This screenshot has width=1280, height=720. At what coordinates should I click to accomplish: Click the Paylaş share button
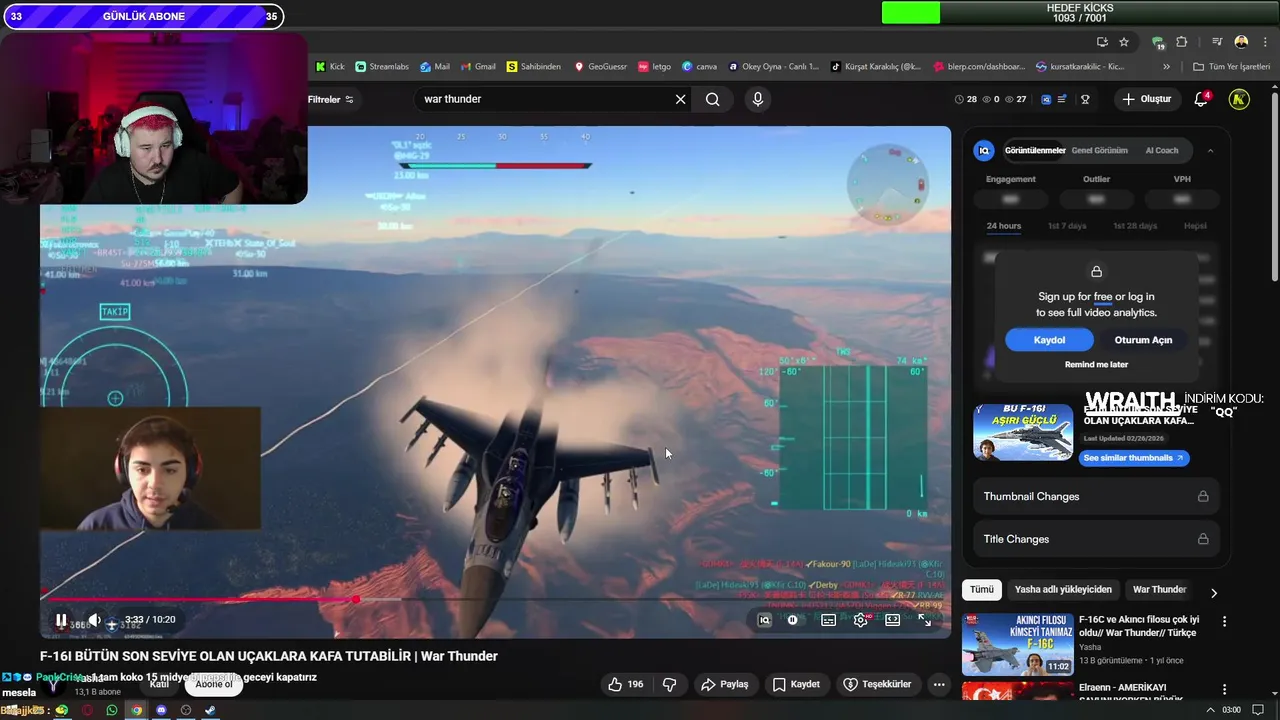coord(725,684)
